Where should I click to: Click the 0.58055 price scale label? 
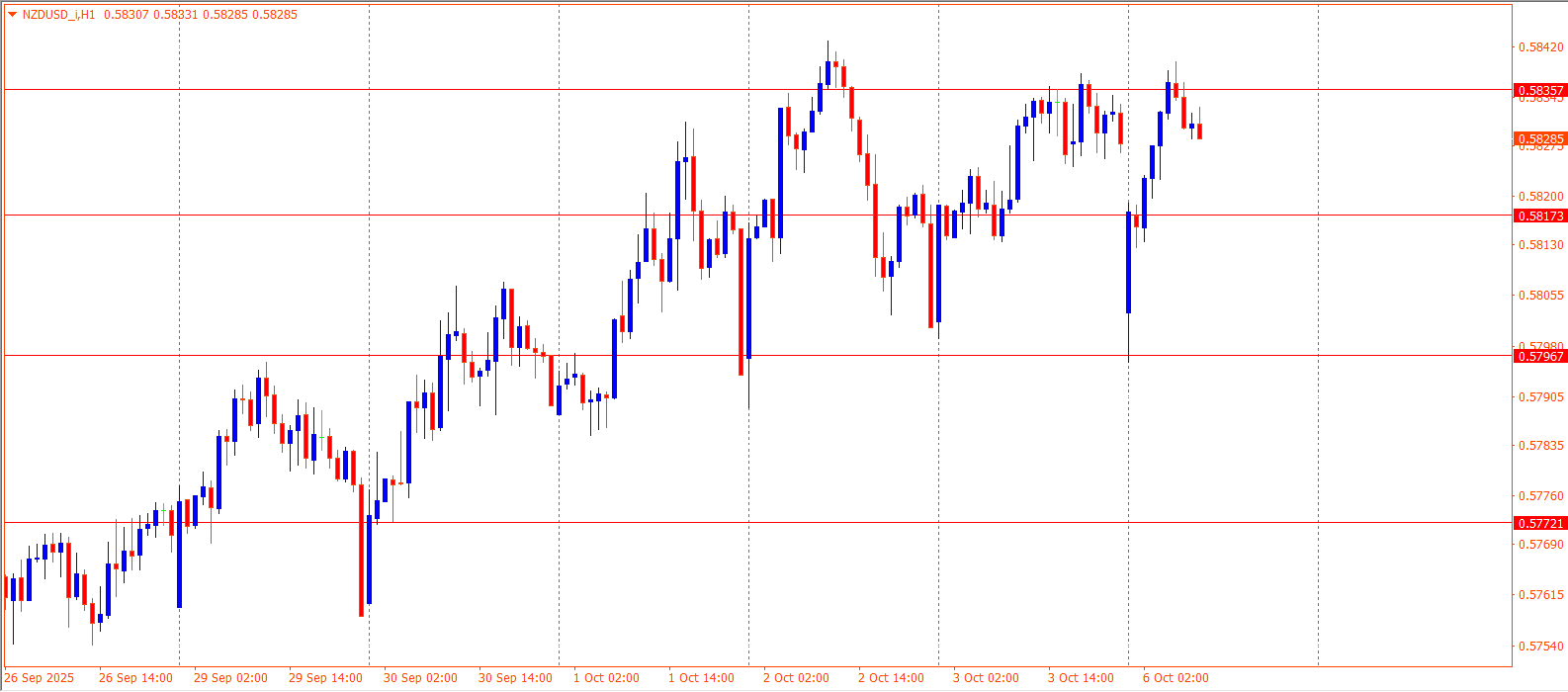point(1540,295)
